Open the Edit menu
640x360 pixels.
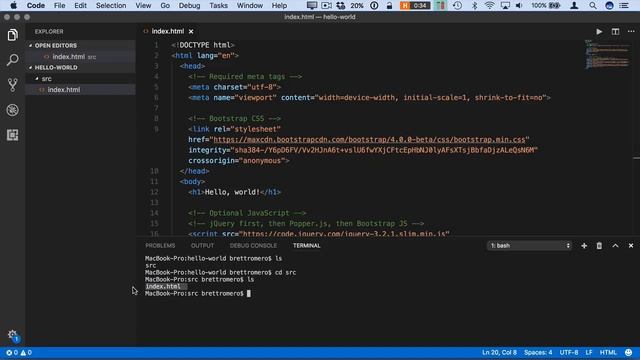80,6
